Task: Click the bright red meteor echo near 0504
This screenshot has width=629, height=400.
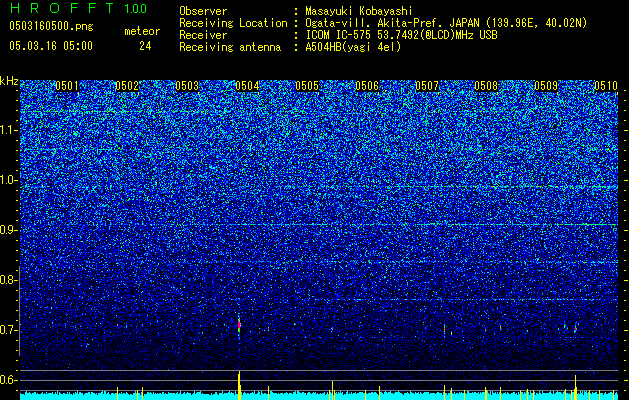Action: tap(239, 325)
